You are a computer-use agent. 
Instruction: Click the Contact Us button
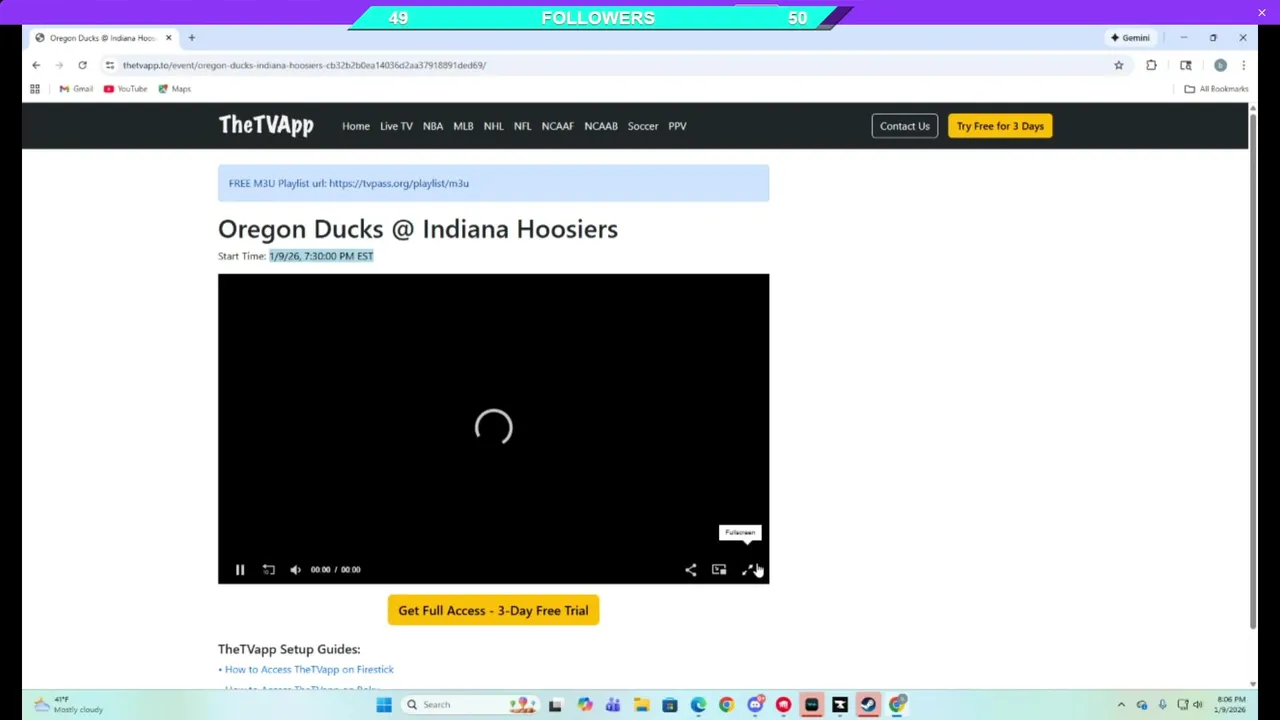coord(905,126)
